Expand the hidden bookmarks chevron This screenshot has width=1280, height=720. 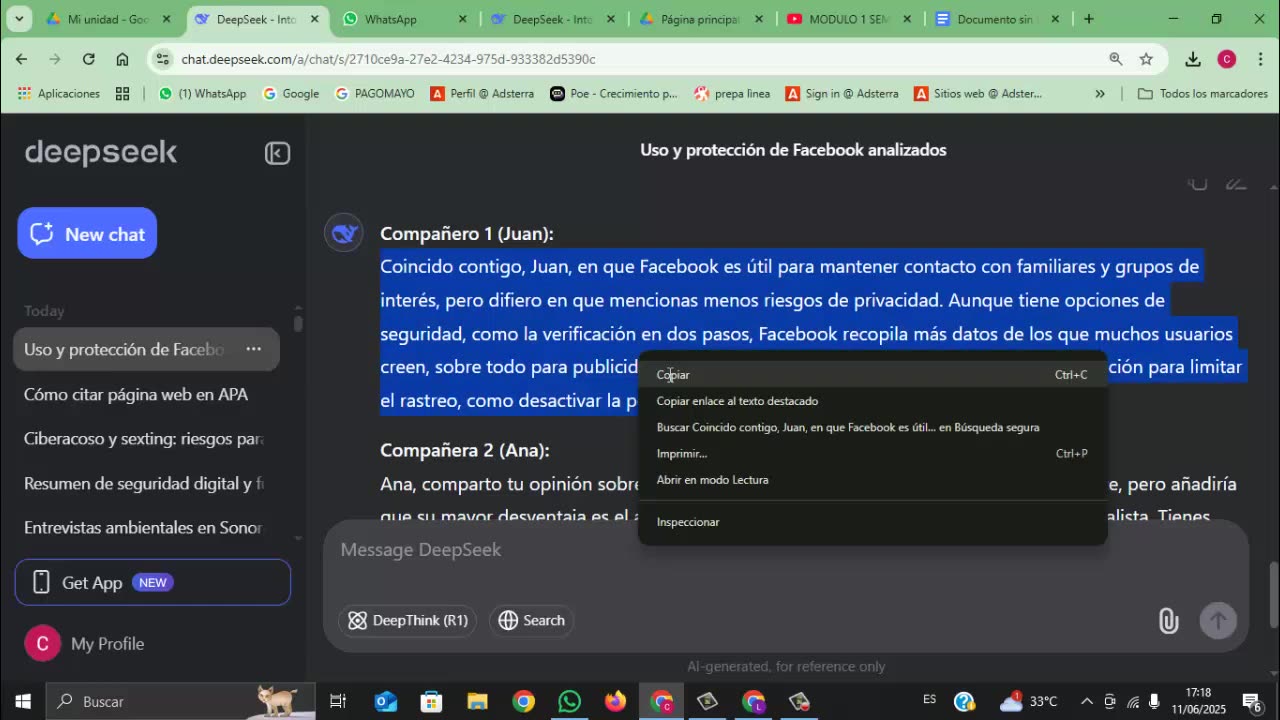pyautogui.click(x=1100, y=93)
